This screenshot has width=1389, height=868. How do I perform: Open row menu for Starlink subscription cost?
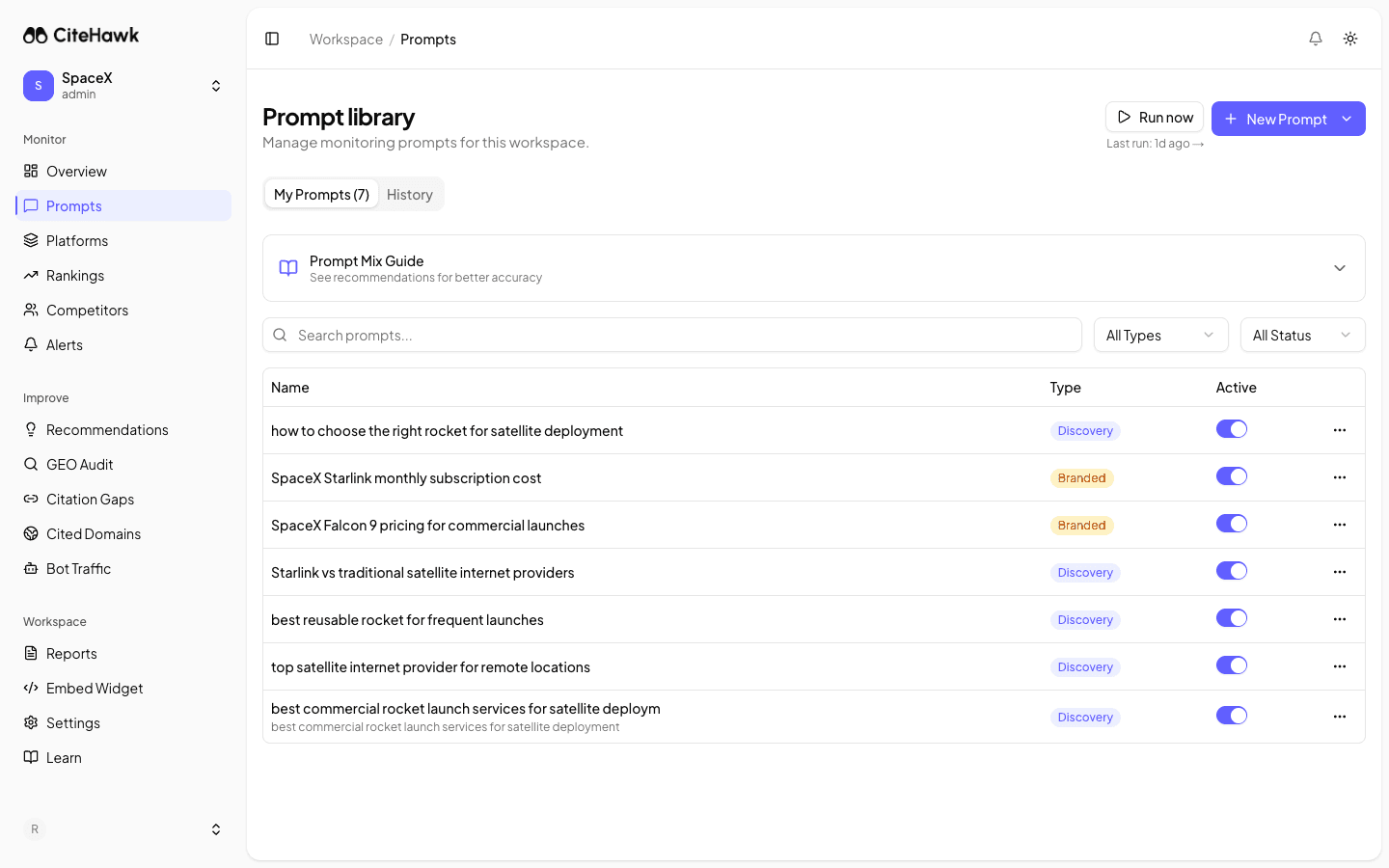coord(1340,477)
